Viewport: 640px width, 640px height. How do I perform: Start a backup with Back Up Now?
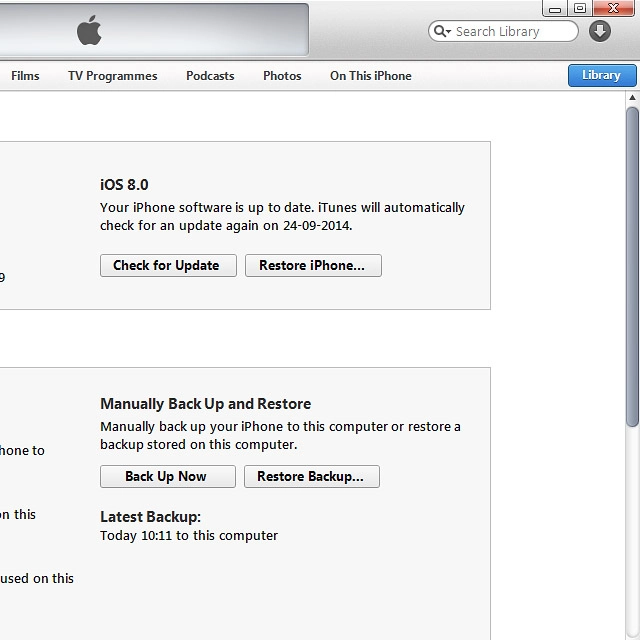coord(167,477)
